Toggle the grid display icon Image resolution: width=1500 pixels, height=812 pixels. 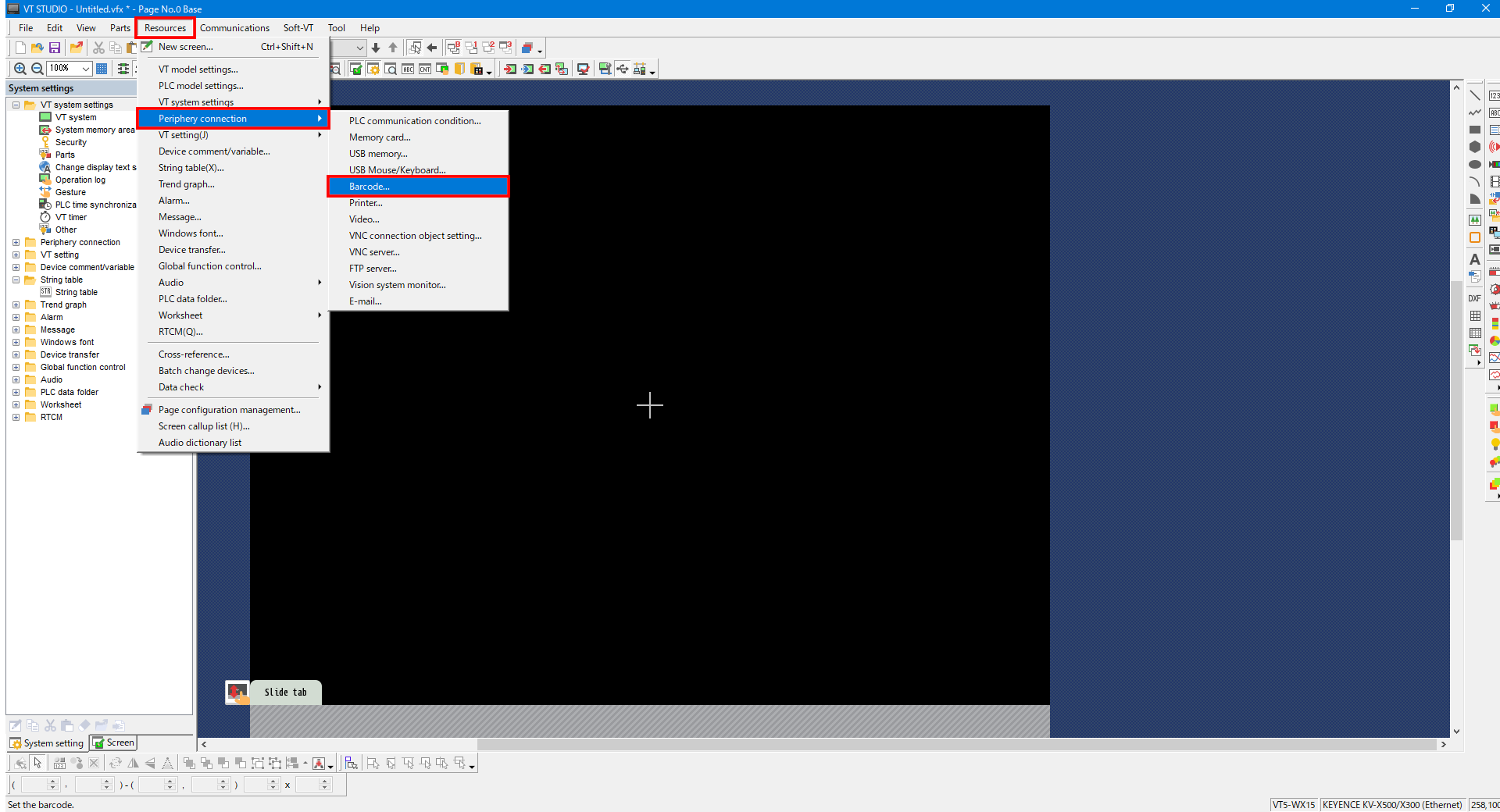[x=102, y=69]
